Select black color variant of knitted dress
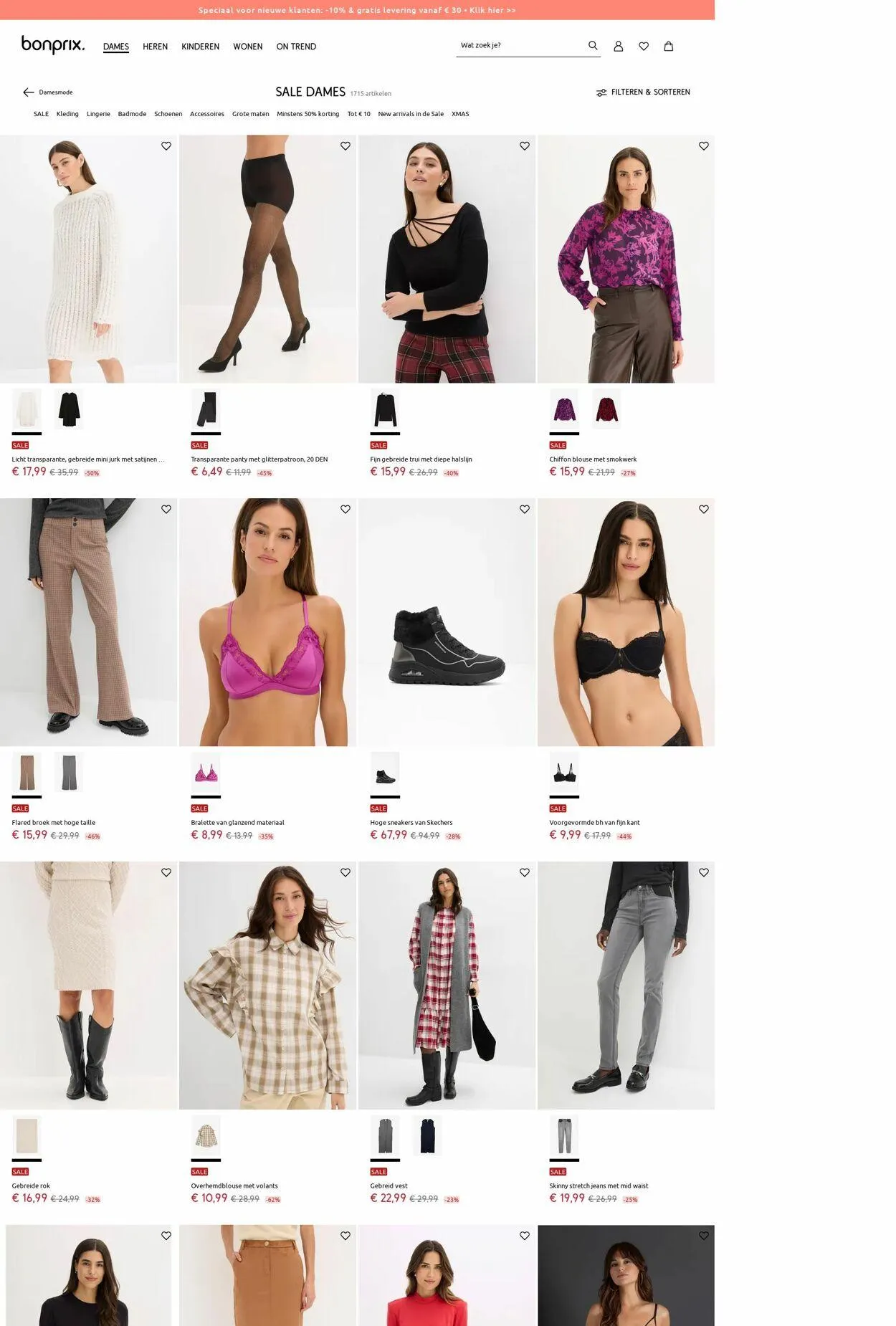Screen dimensions: 896x1326 (69, 409)
